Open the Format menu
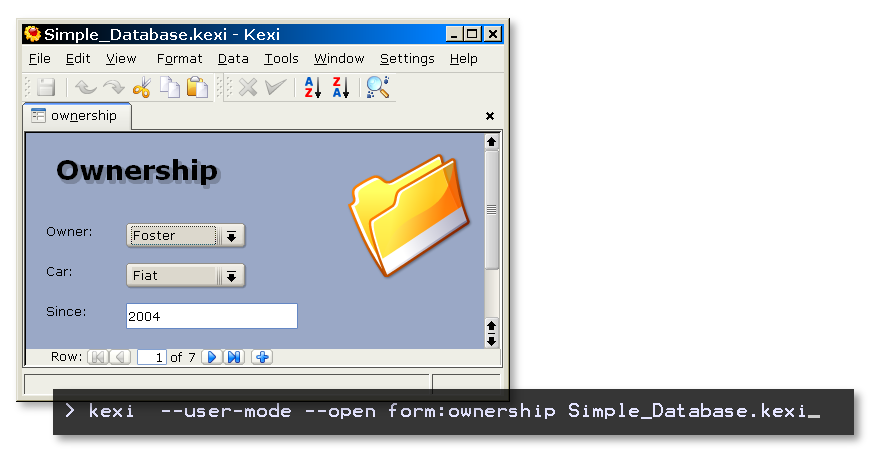Screen dimensions: 884x470 (179, 59)
